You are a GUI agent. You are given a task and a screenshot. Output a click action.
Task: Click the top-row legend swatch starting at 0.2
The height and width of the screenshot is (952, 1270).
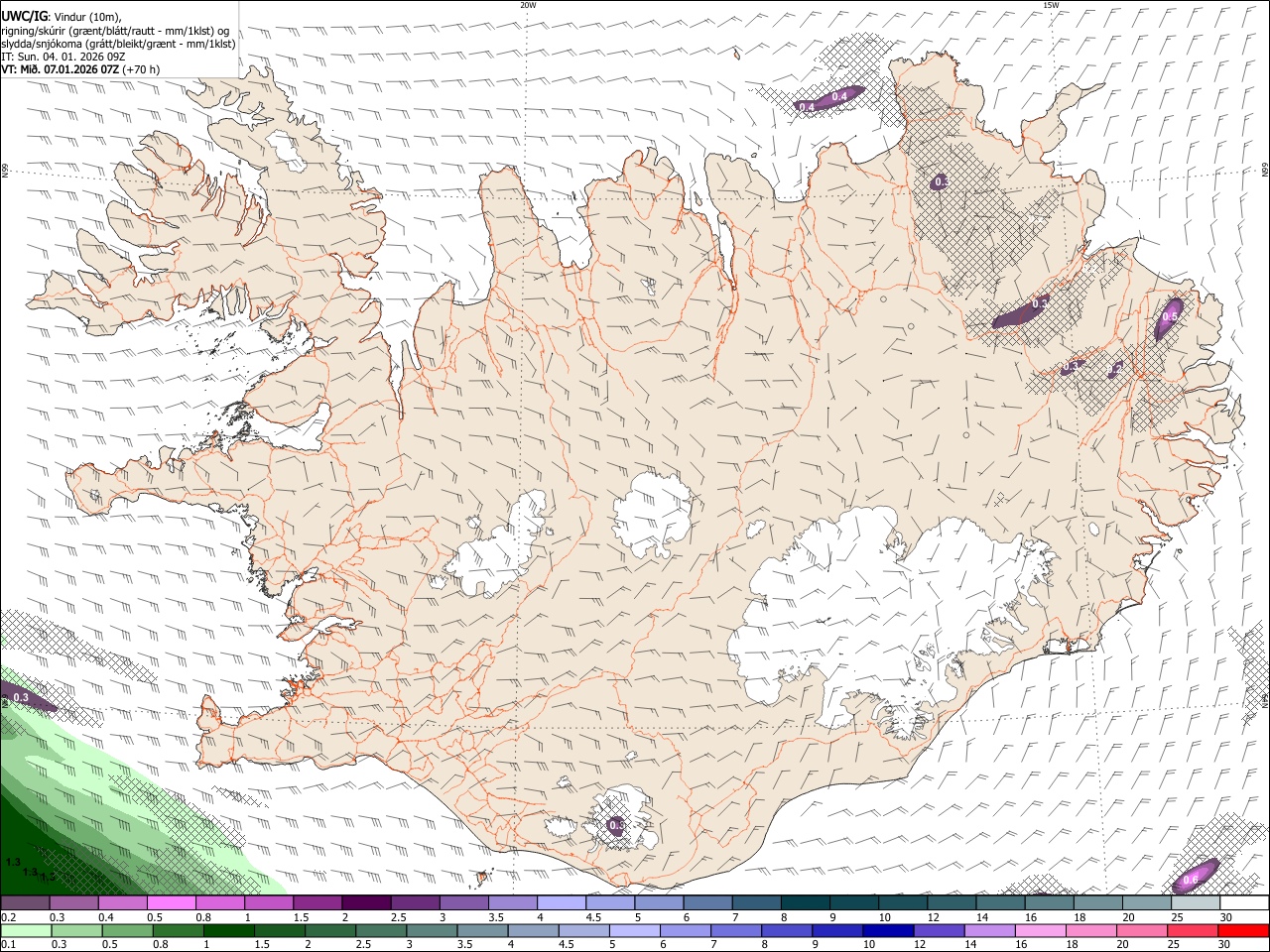[25, 903]
